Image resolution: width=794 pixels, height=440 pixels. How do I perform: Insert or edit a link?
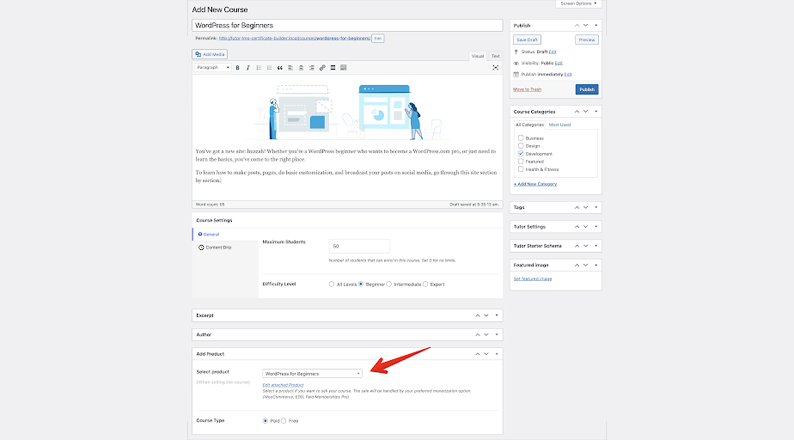[x=323, y=68]
